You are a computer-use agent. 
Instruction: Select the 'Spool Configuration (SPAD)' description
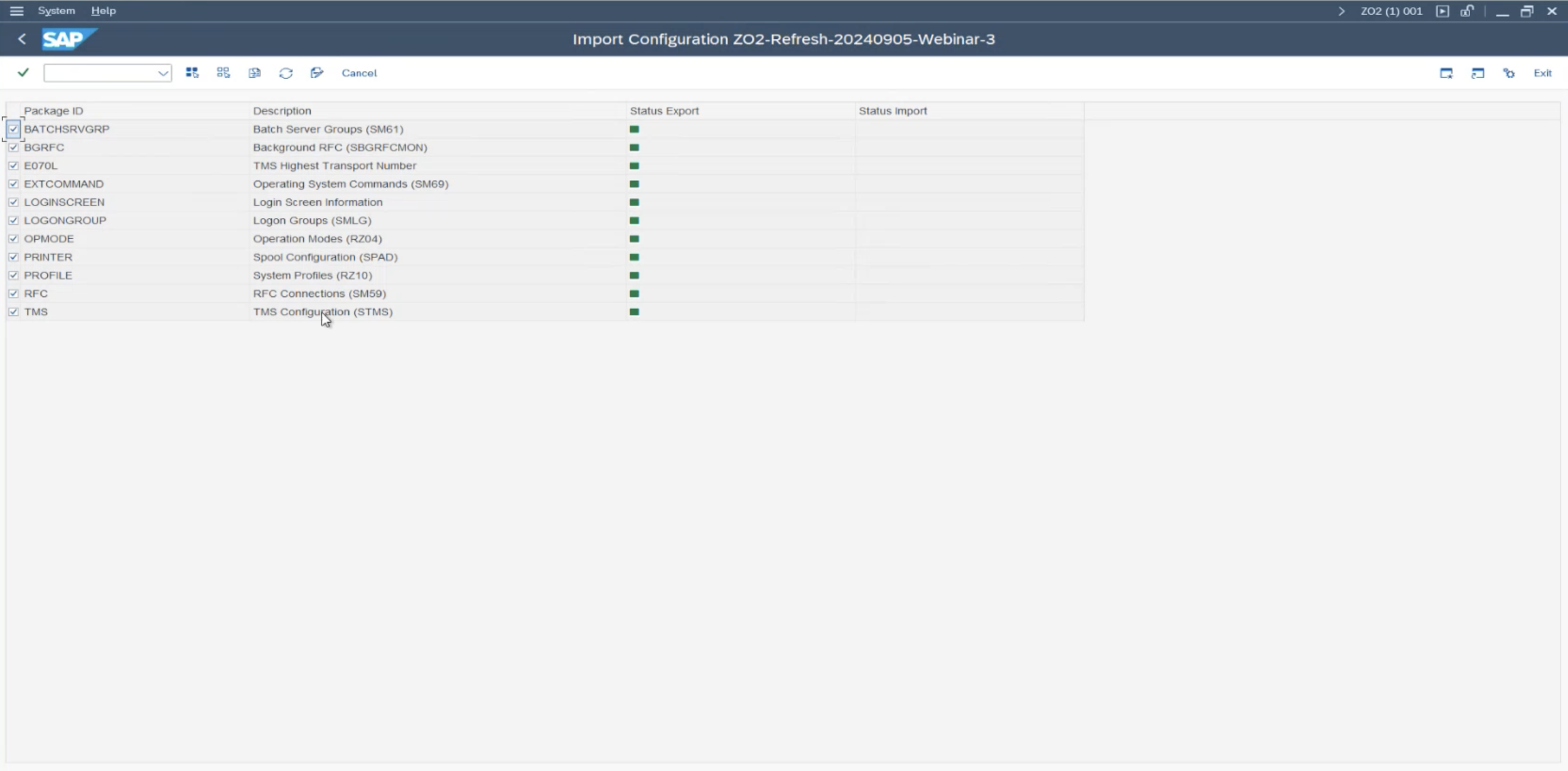coord(325,256)
